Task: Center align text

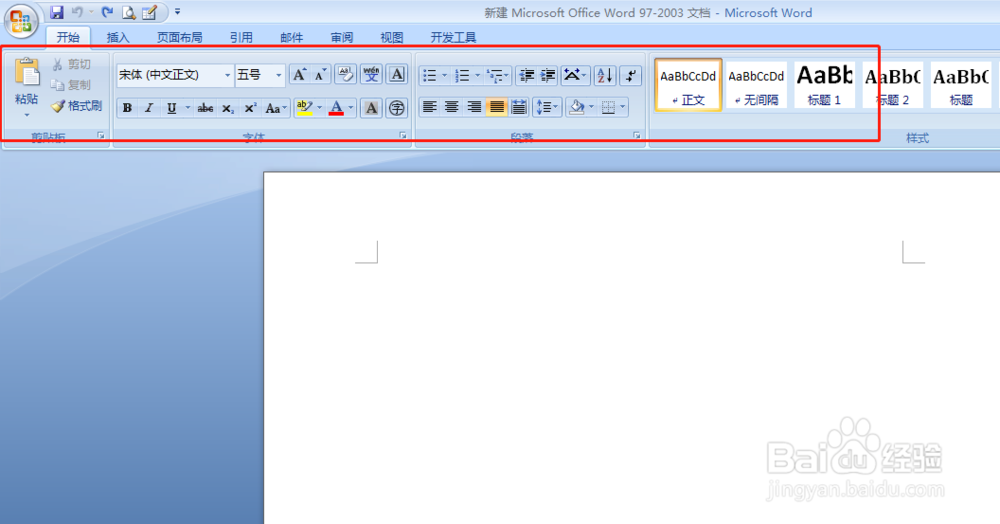Action: pyautogui.click(x=452, y=107)
